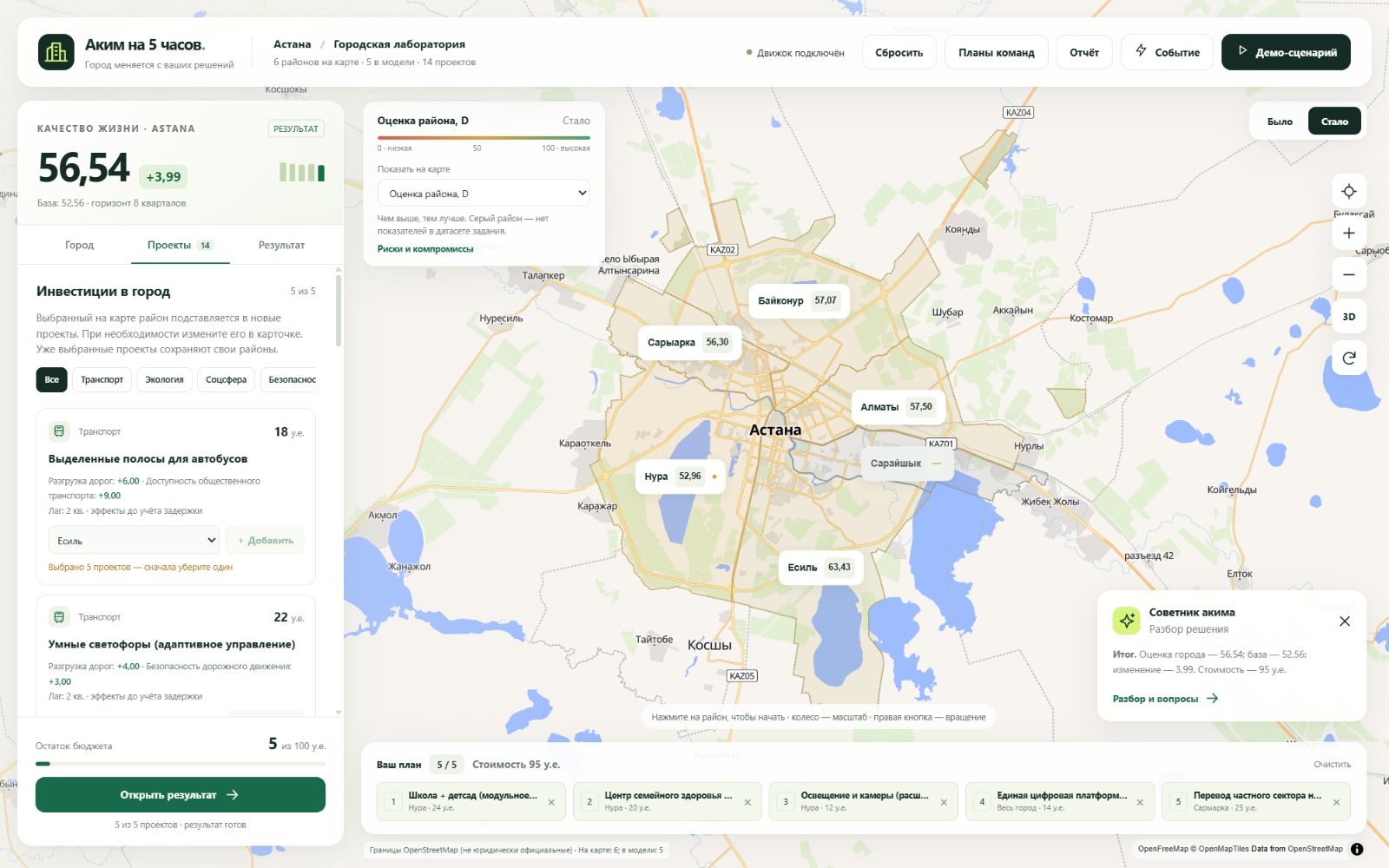Close the Советник акима panel

1345,621
